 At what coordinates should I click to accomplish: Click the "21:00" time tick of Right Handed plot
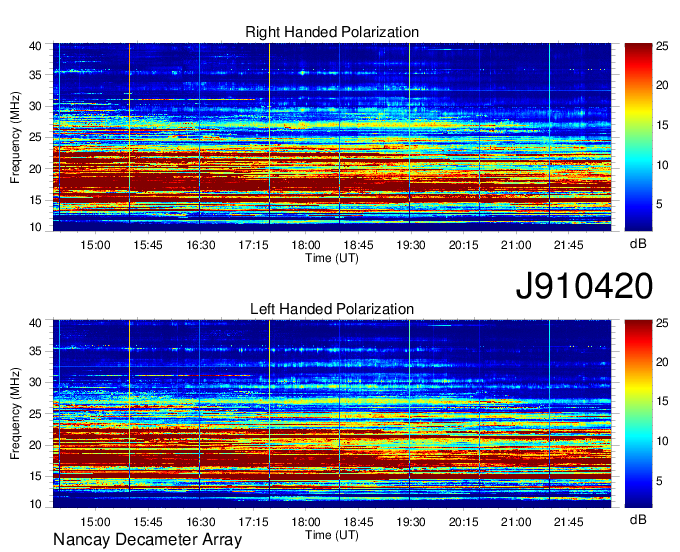pyautogui.click(x=516, y=245)
